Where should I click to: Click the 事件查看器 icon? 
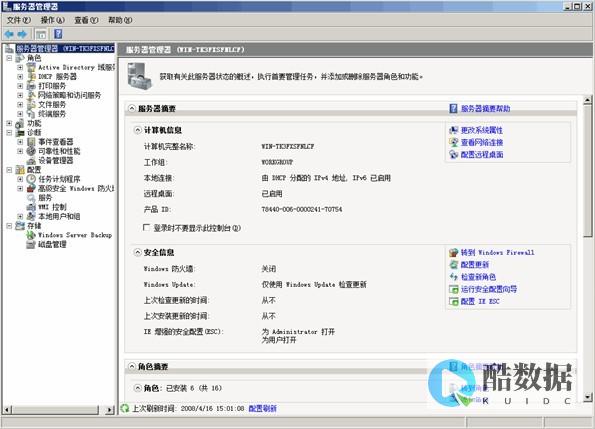[x=31, y=142]
